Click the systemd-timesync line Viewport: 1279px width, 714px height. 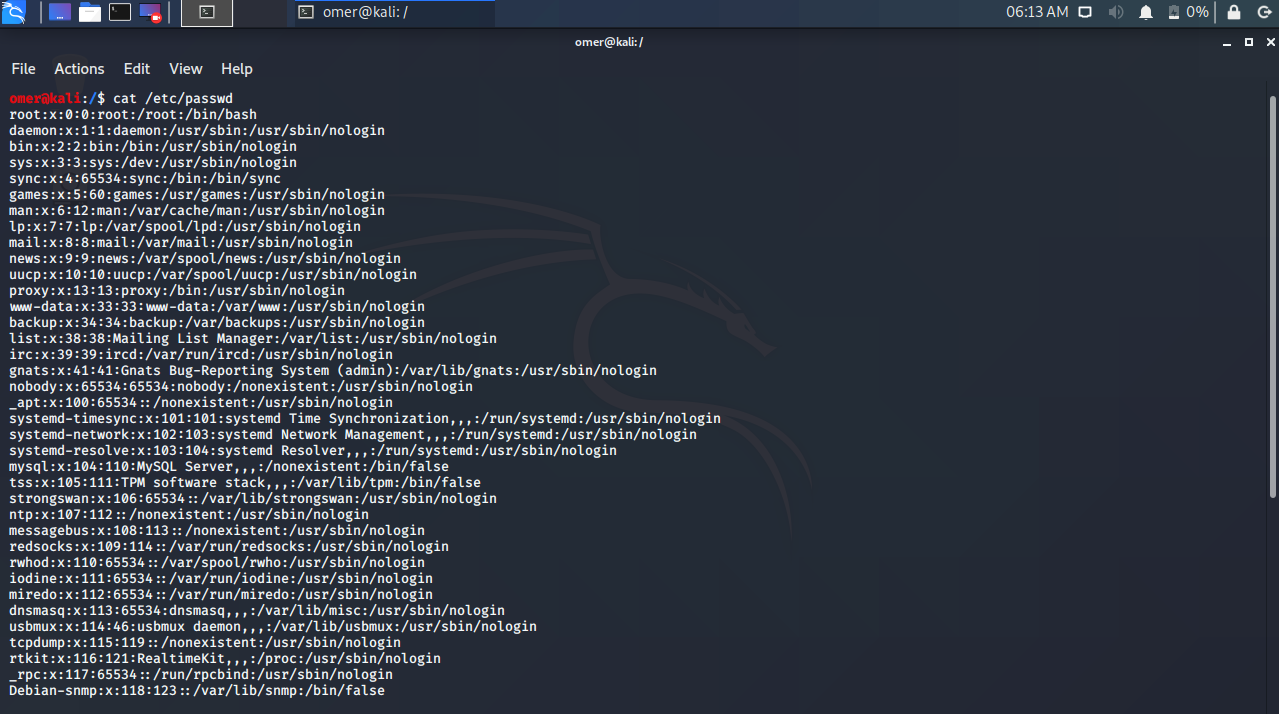tap(365, 418)
